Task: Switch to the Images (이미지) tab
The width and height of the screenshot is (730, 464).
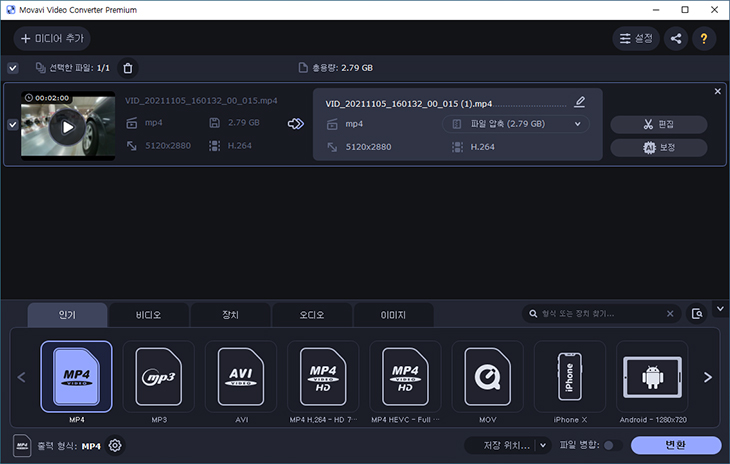Action: pyautogui.click(x=393, y=315)
